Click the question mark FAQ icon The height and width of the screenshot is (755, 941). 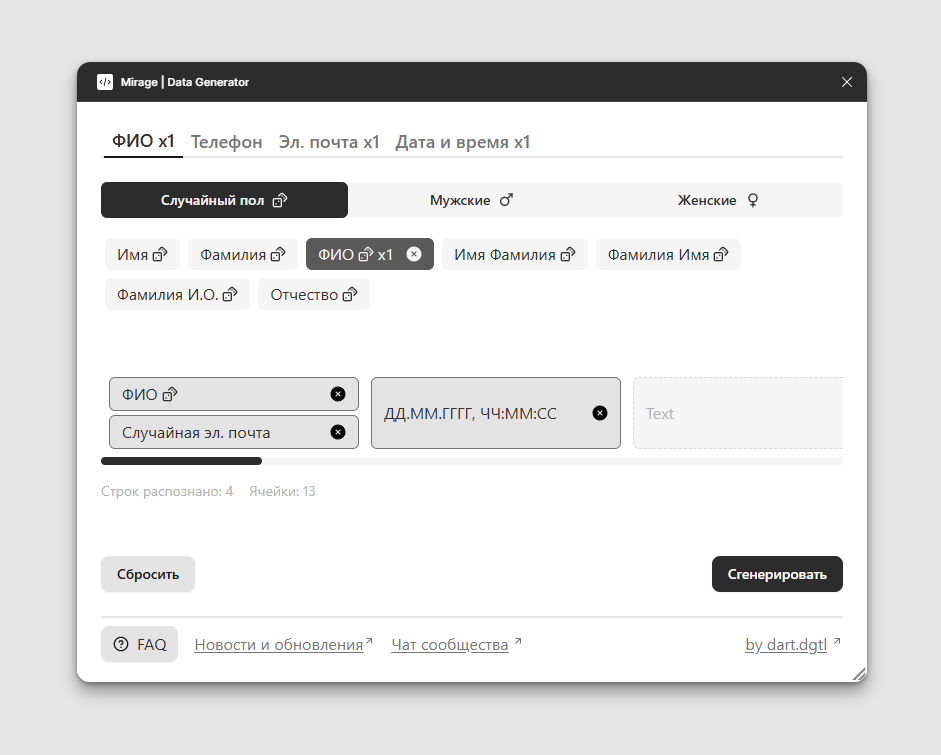tap(122, 645)
